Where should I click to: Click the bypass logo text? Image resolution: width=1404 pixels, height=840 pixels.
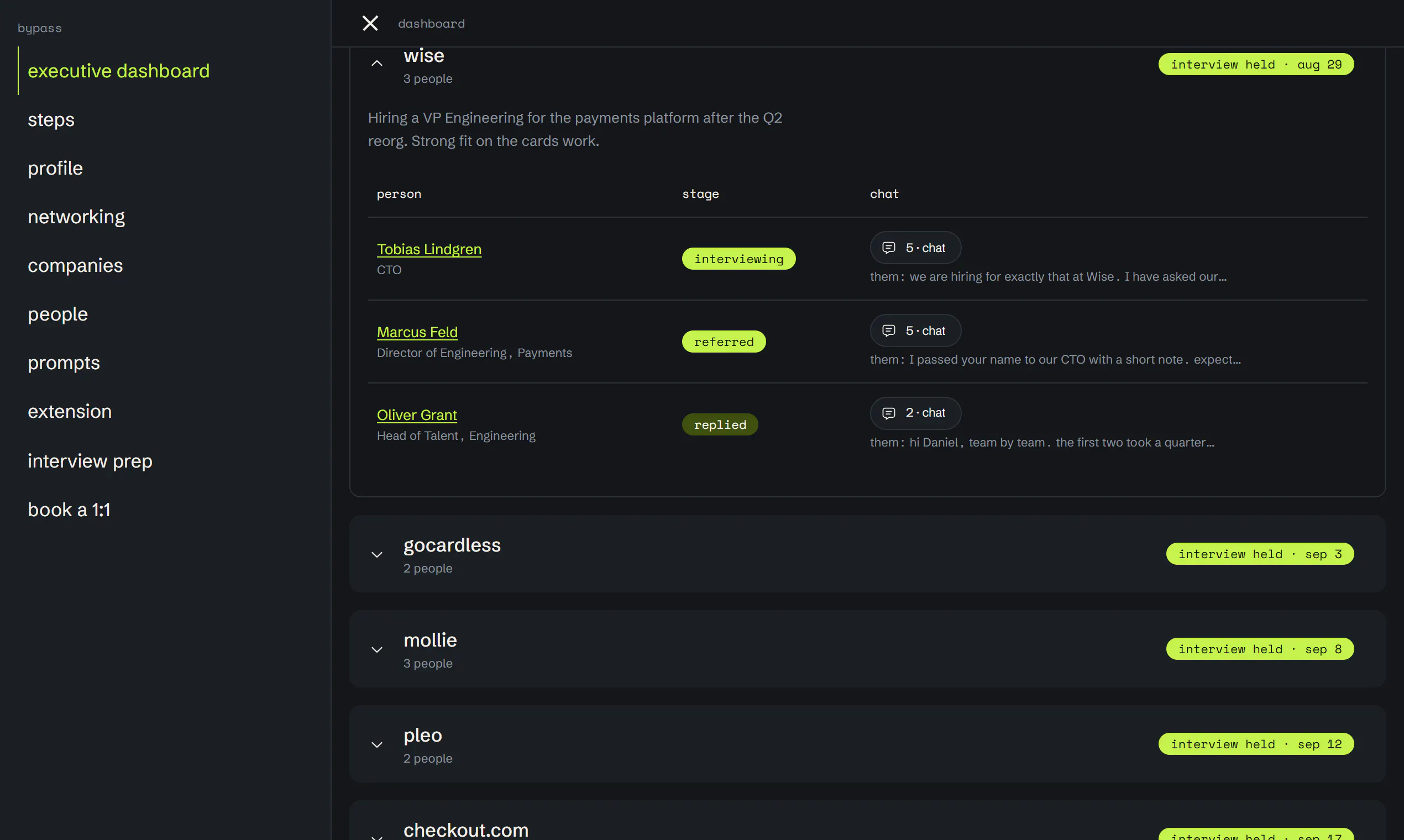pyautogui.click(x=40, y=28)
